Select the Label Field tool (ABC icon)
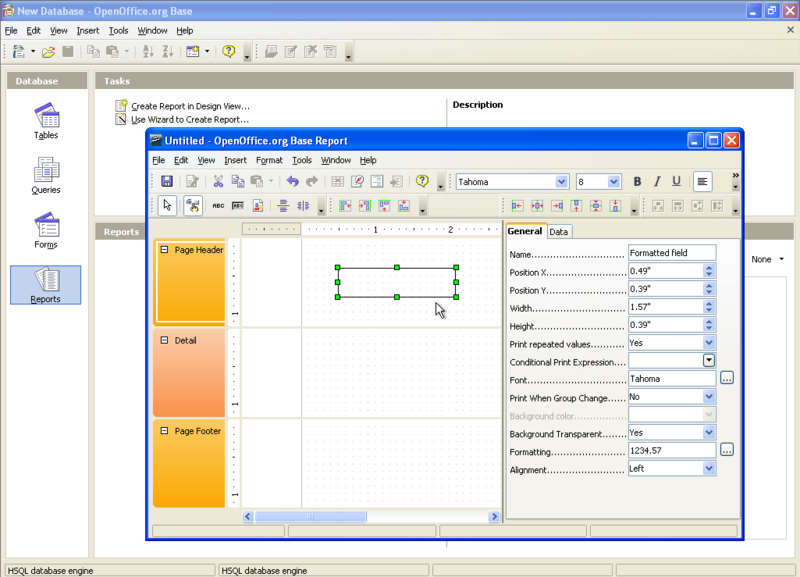This screenshot has height=577, width=800. 217,204
